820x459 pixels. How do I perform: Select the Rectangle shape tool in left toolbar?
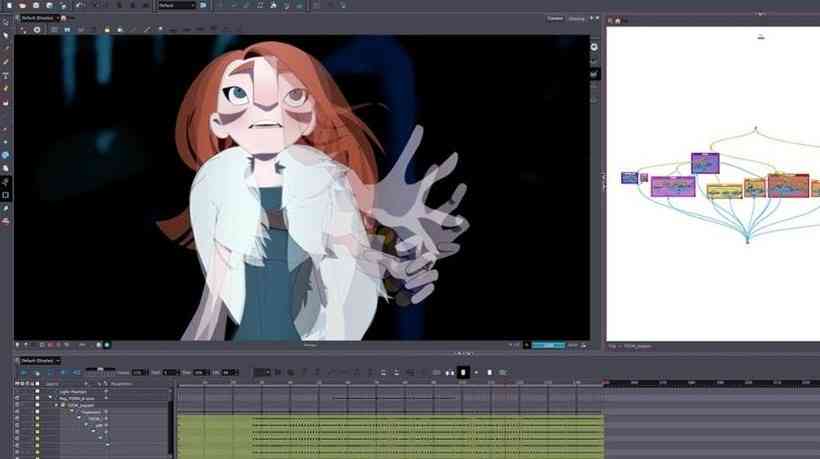tap(6, 195)
